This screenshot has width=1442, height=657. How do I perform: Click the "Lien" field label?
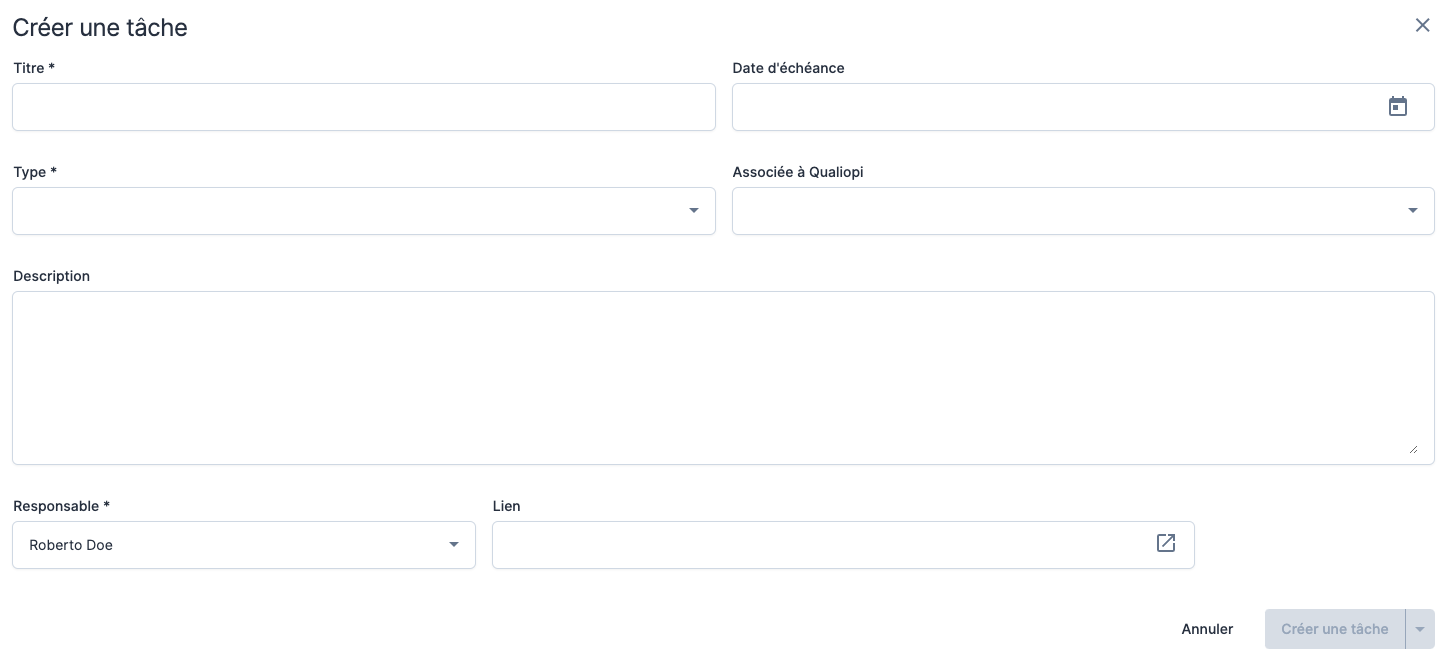tap(506, 506)
